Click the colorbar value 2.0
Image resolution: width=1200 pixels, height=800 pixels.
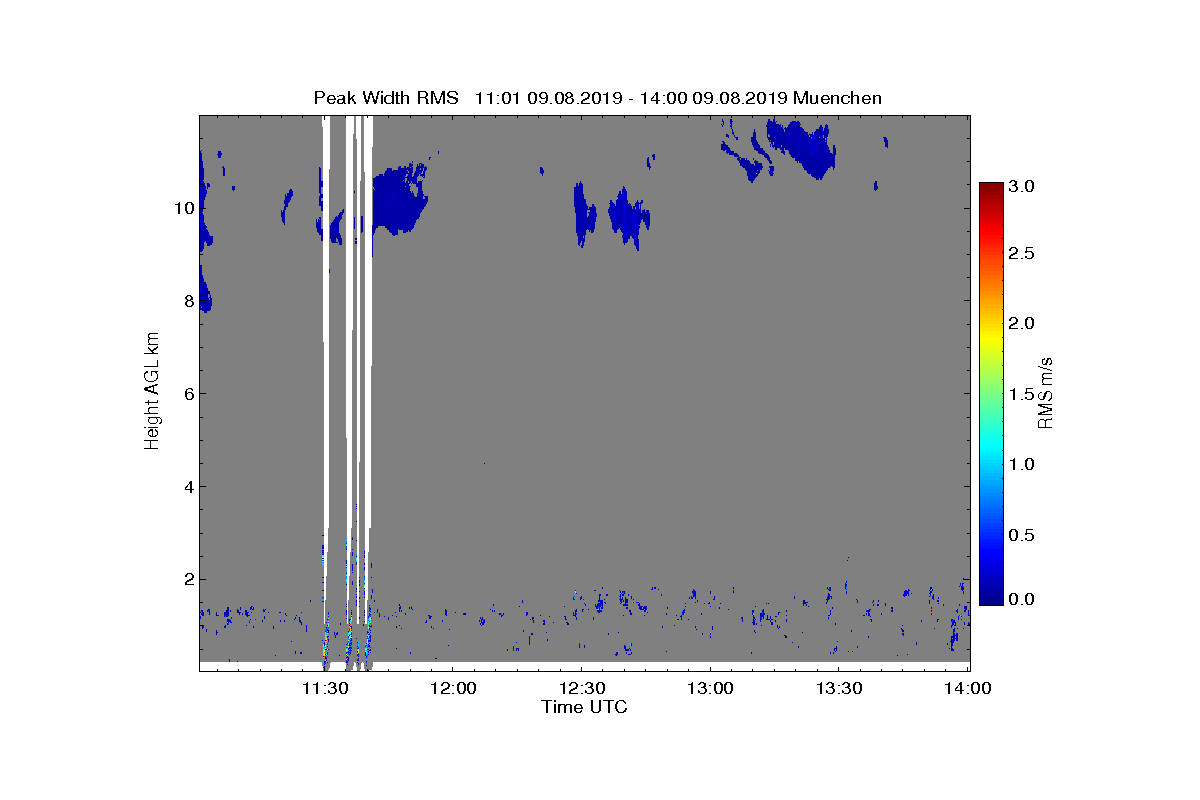click(1022, 323)
